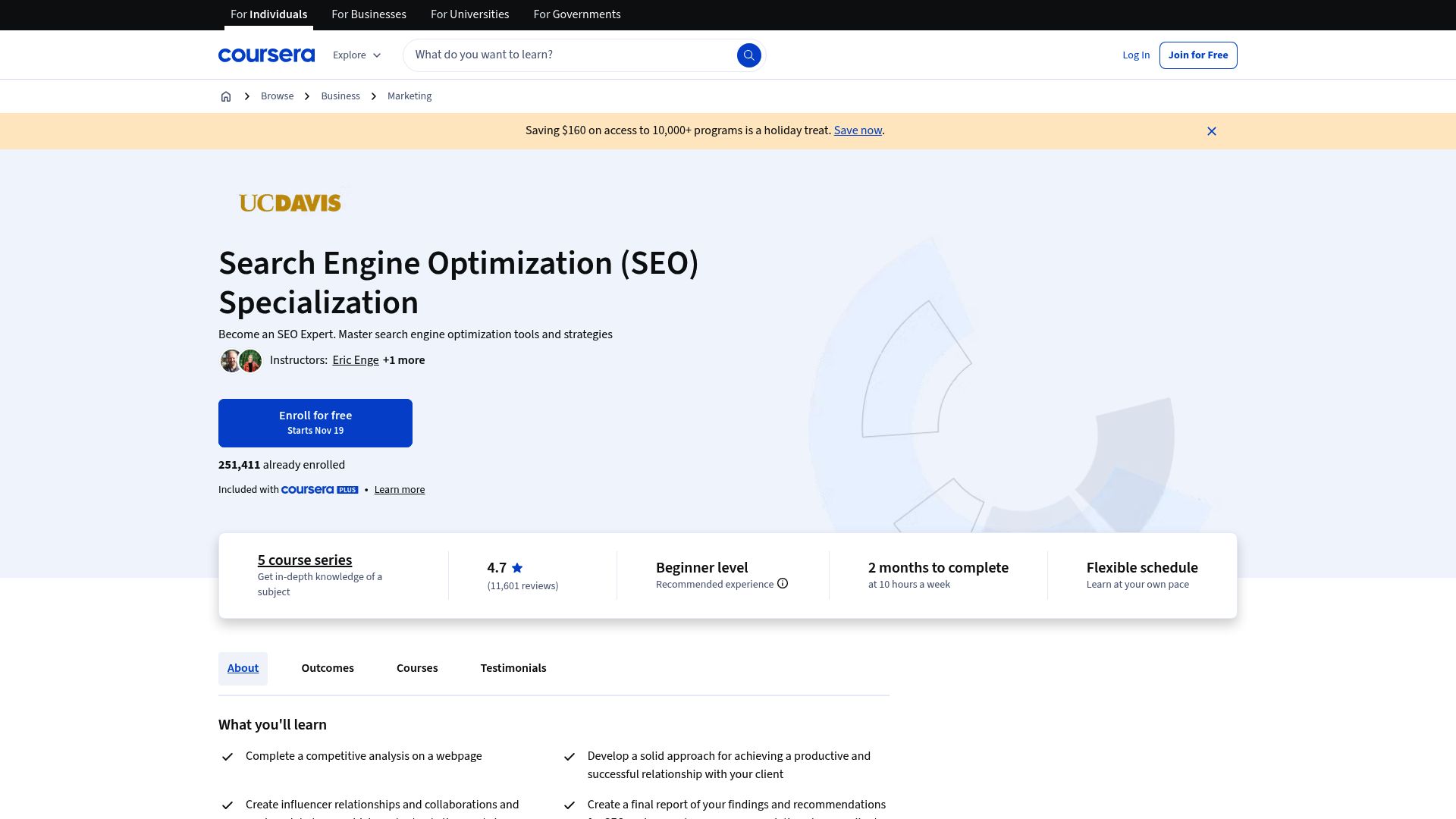Click the Coursera Plus logo
The height and width of the screenshot is (819, 1456).
(x=318, y=489)
